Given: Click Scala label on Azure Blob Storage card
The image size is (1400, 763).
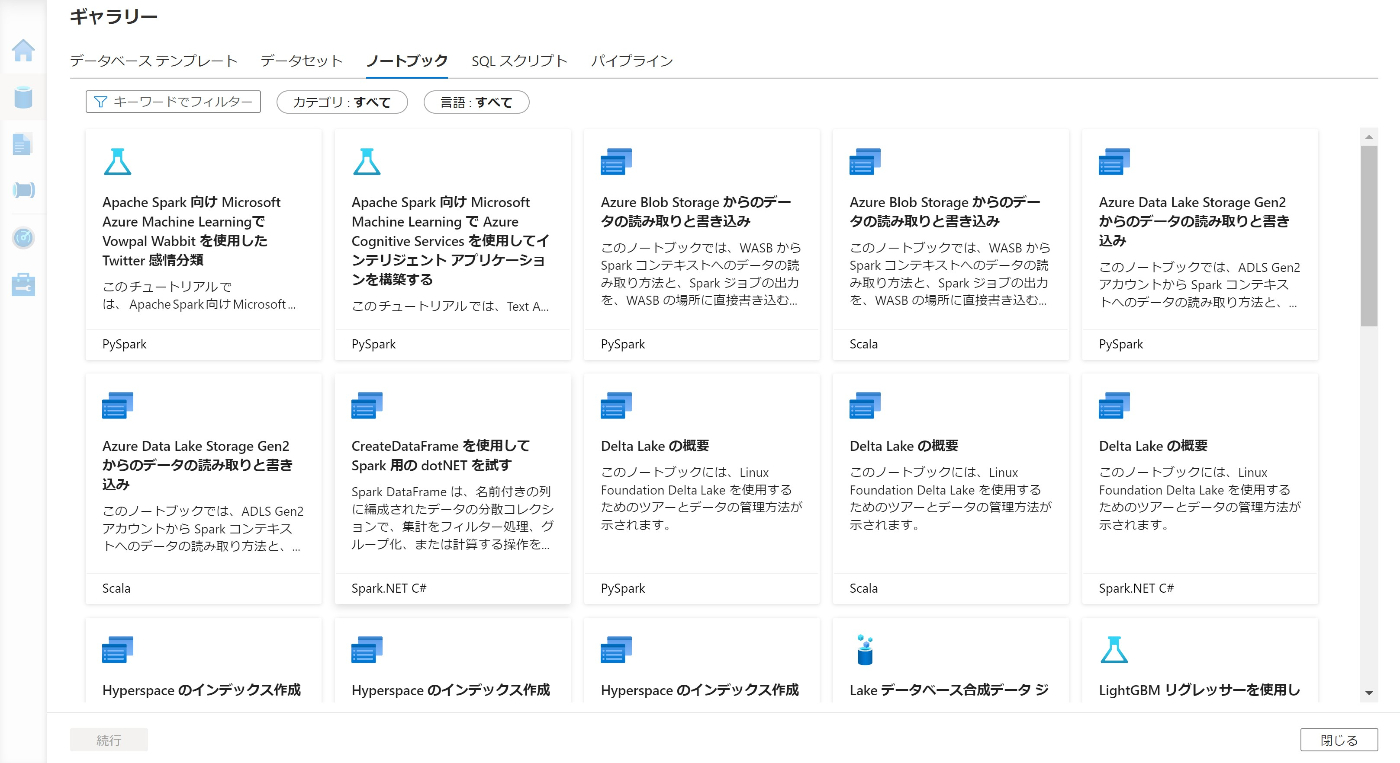Looking at the screenshot, I should tap(864, 344).
